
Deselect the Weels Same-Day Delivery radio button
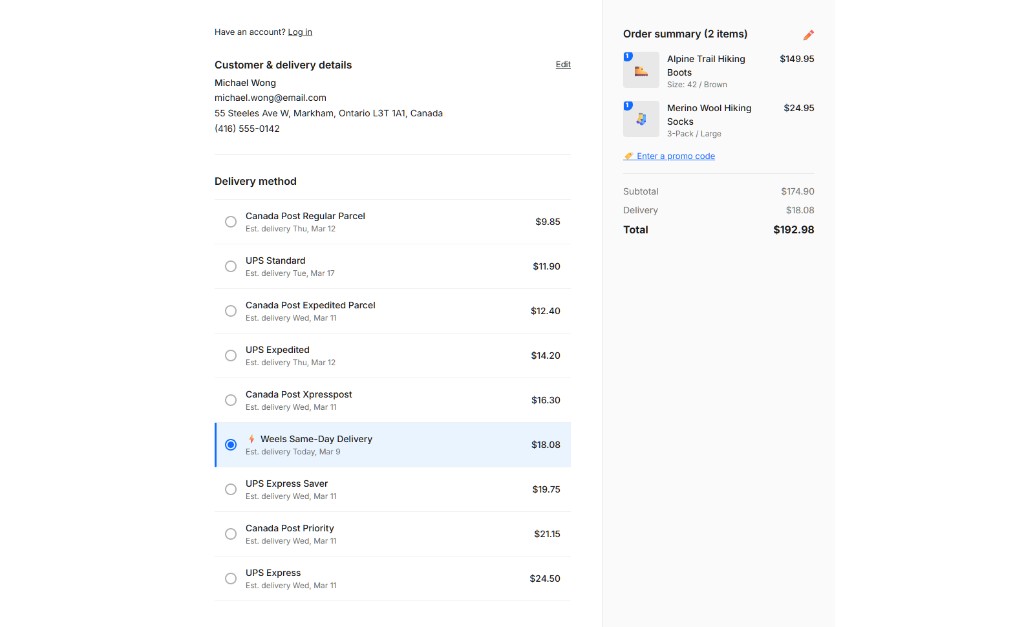(230, 444)
